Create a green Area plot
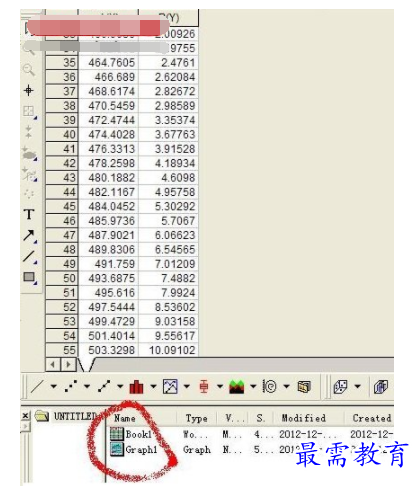Screen dimensions: 417x486 (x=237, y=387)
